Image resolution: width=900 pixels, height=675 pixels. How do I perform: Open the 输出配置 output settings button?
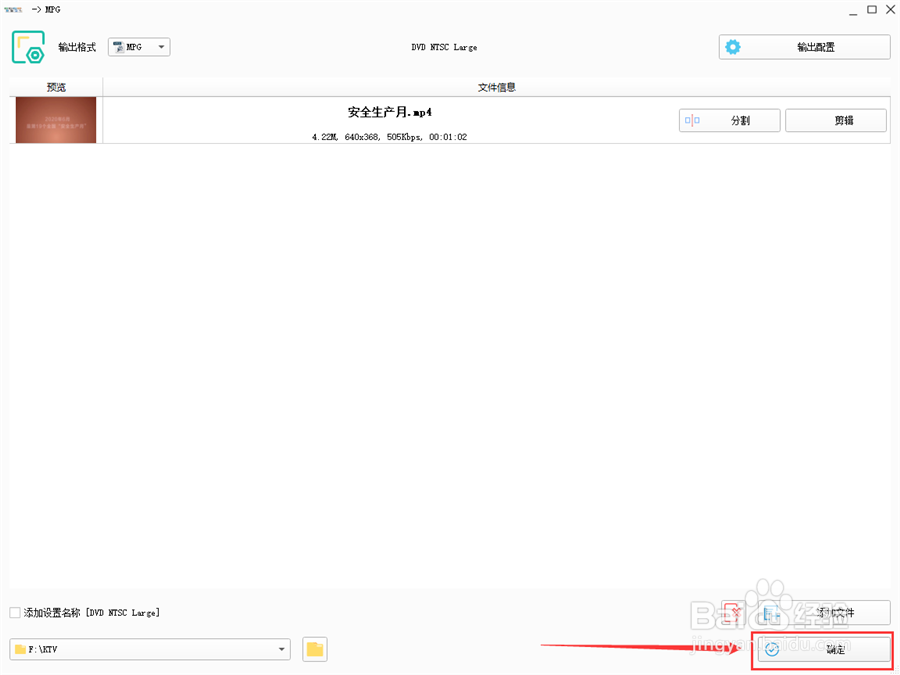pyautogui.click(x=804, y=47)
